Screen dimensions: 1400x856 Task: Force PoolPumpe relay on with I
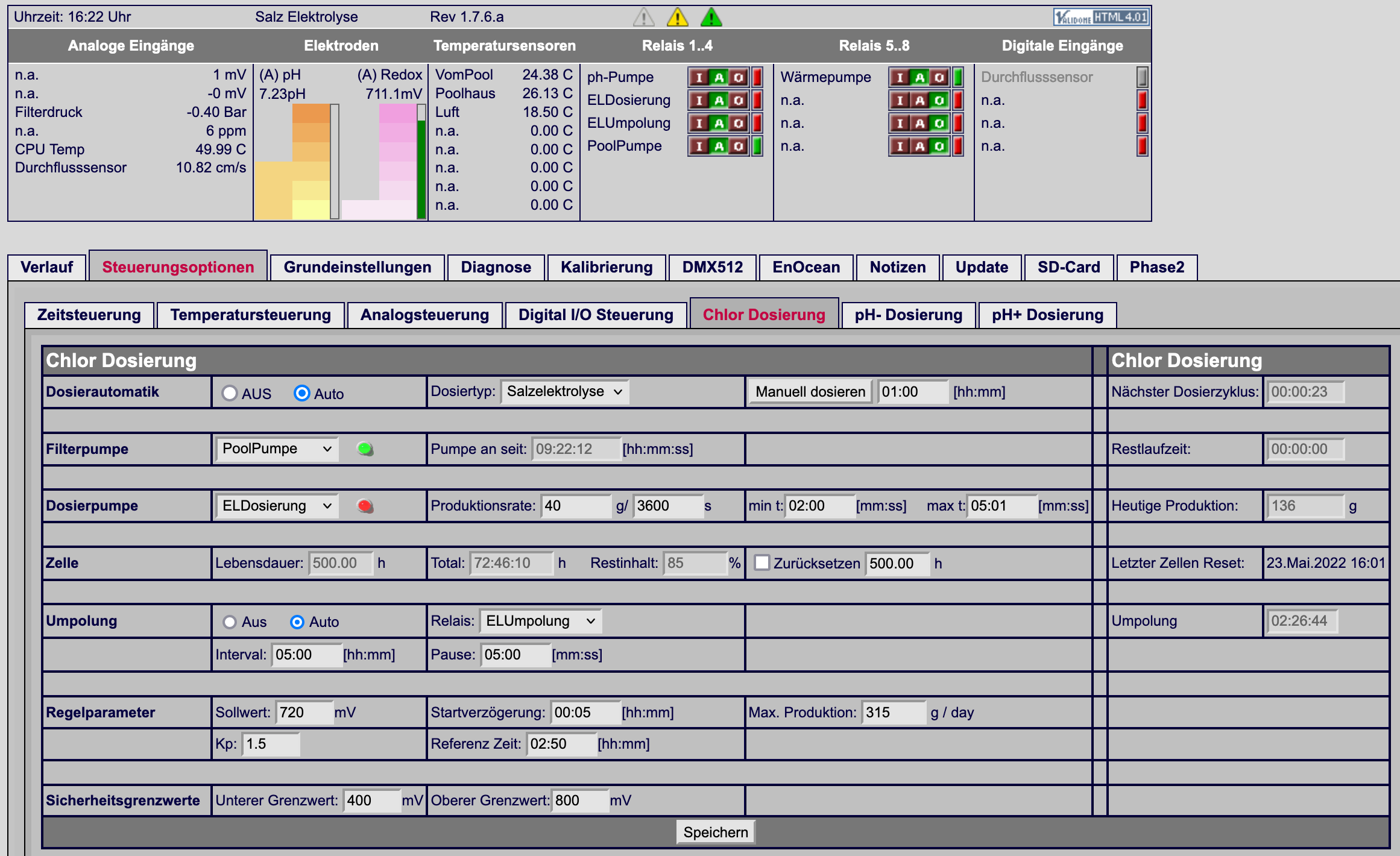(699, 146)
